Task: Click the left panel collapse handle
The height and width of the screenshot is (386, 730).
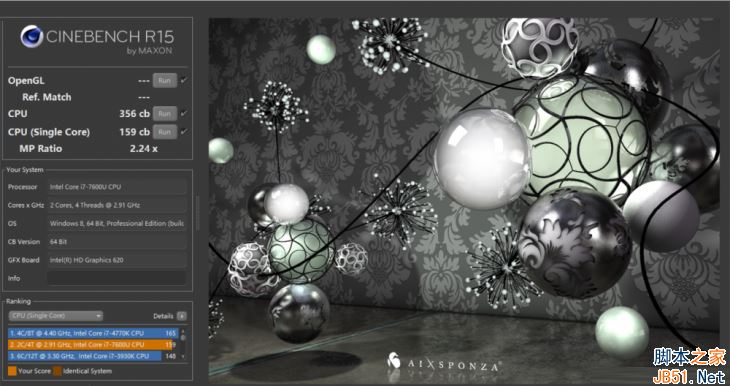Action: click(x=197, y=213)
